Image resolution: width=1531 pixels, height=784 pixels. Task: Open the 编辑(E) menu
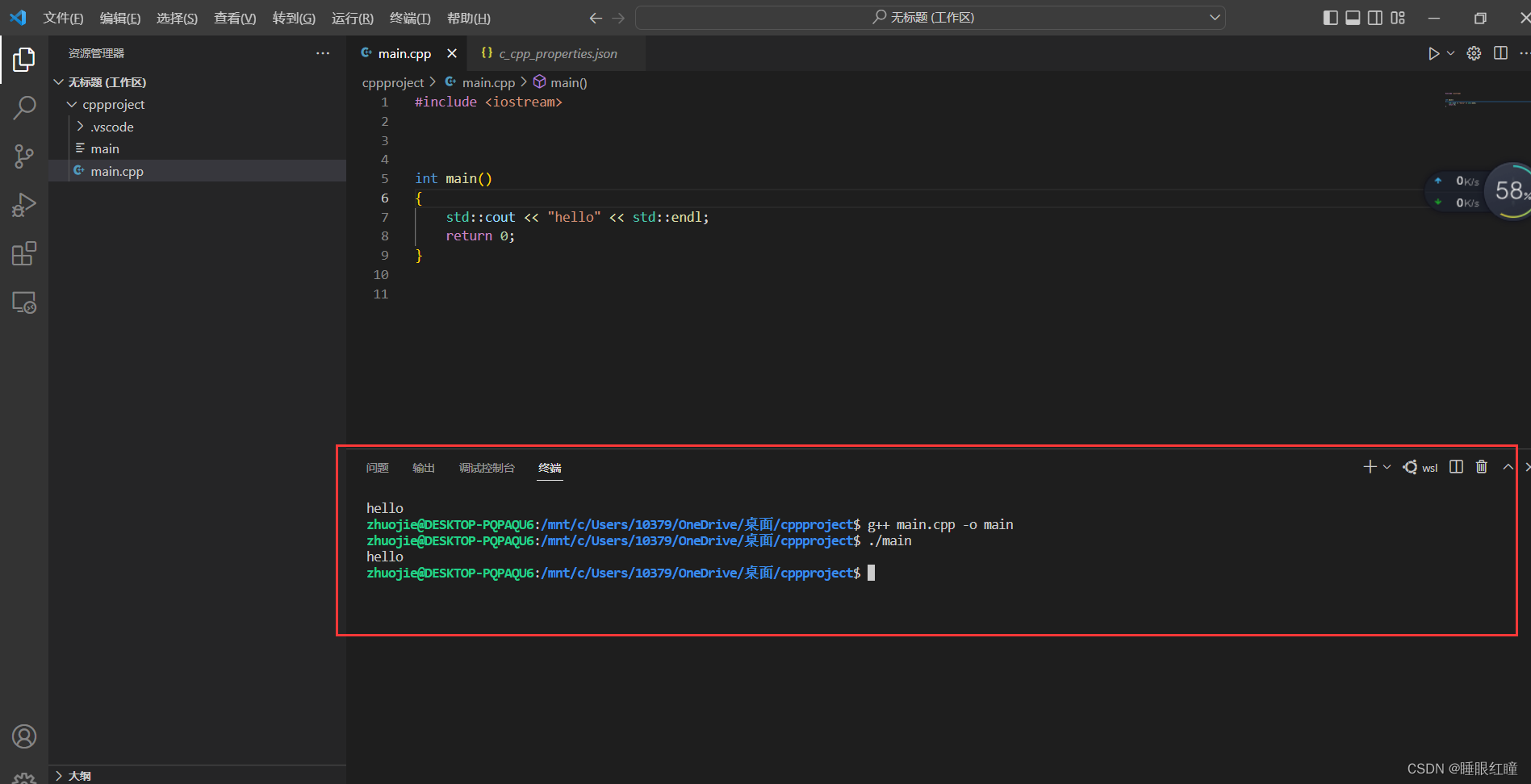pos(120,18)
